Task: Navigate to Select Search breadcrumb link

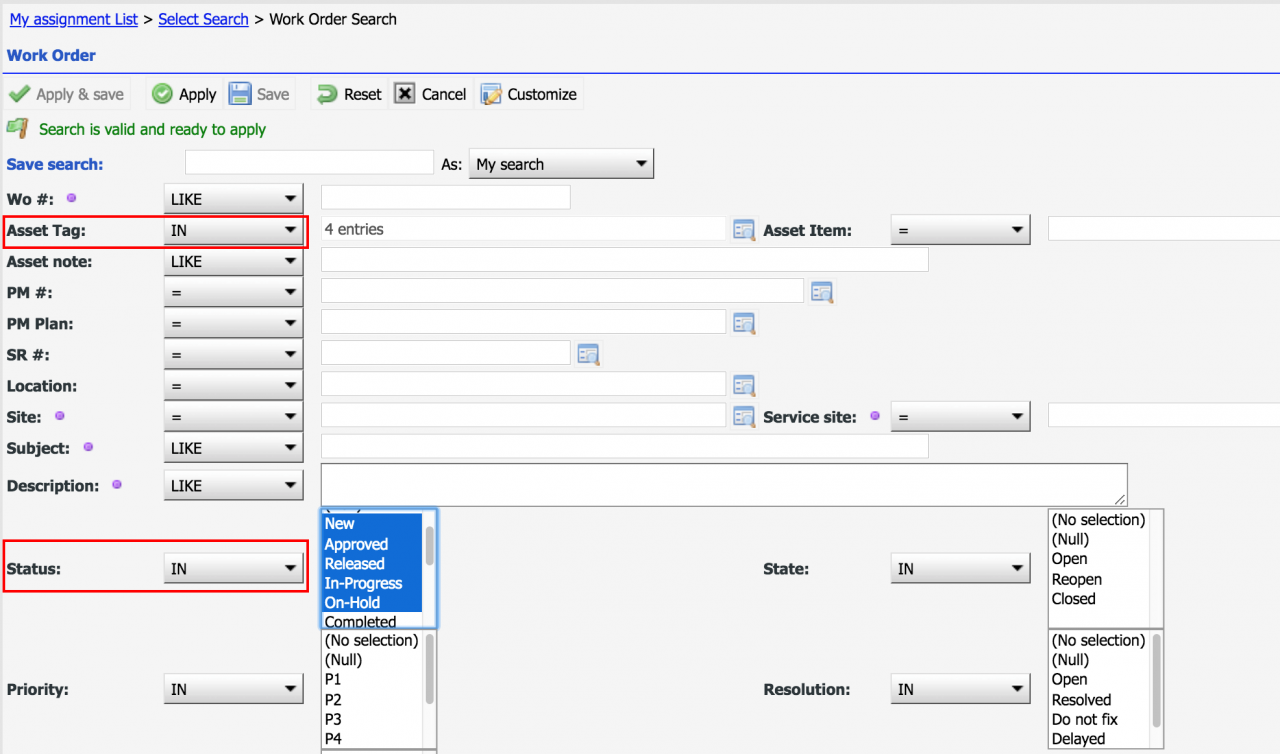Action: pos(203,19)
